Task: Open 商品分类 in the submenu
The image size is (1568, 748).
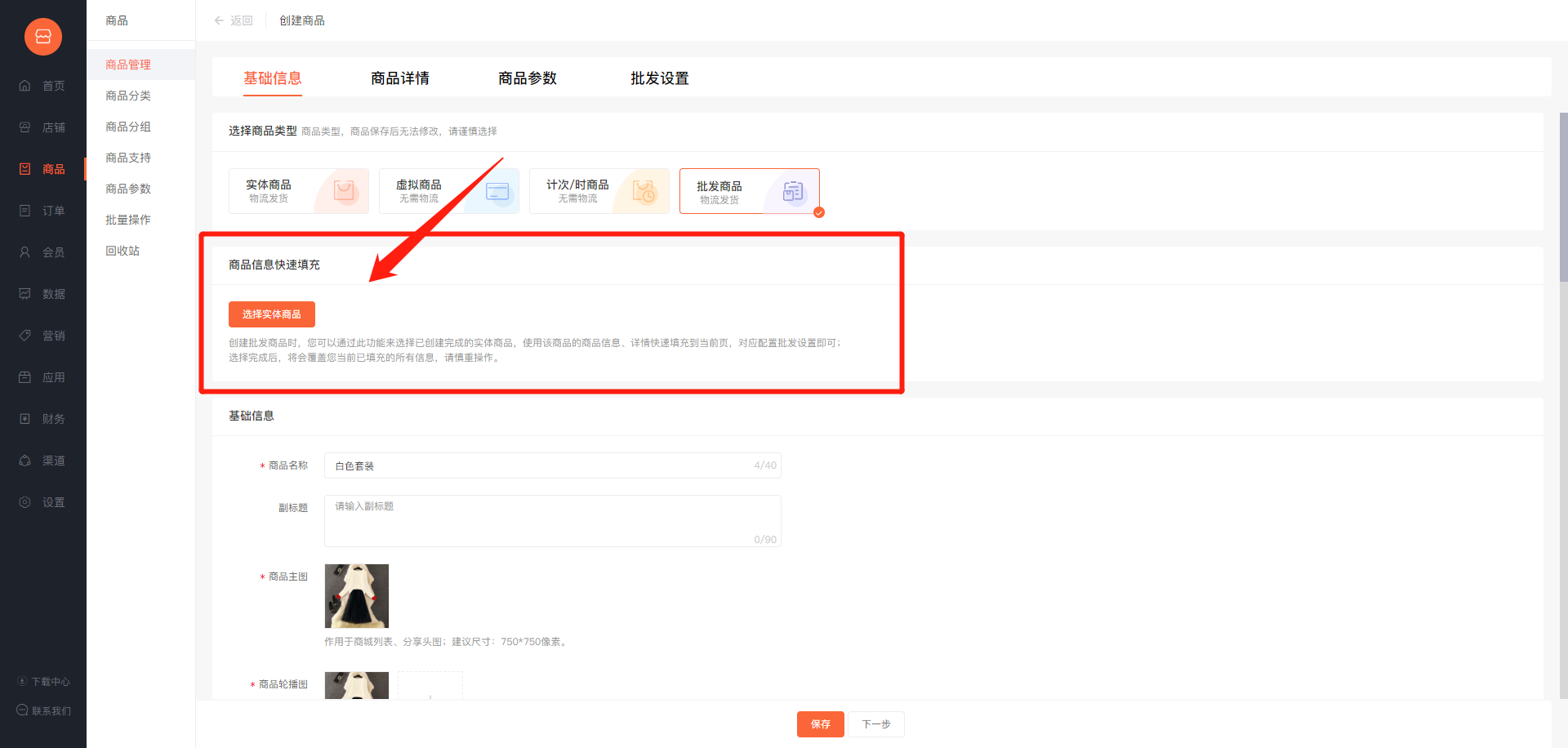Action: (128, 96)
